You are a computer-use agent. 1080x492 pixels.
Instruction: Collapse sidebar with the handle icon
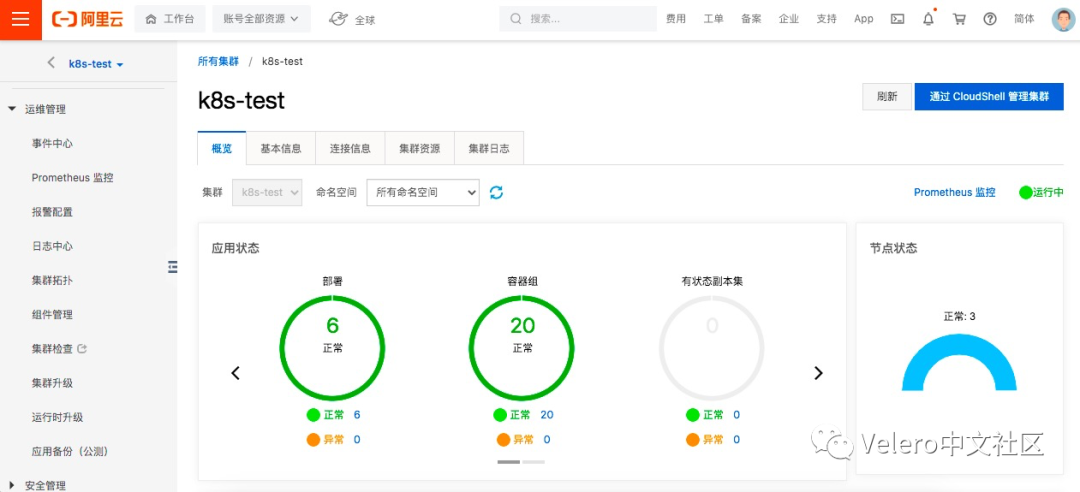coord(173,267)
